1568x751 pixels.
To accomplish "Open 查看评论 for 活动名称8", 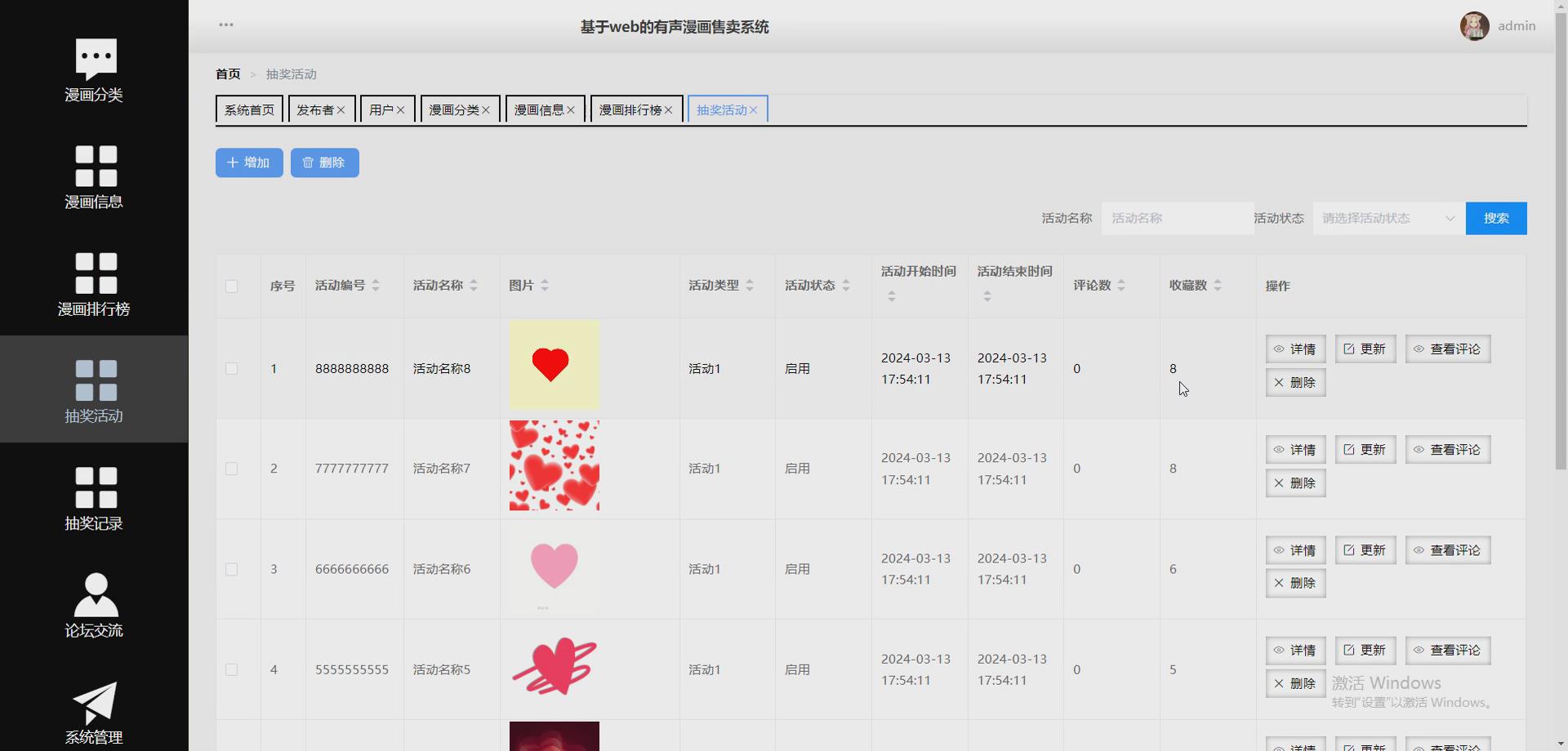I will [1448, 349].
